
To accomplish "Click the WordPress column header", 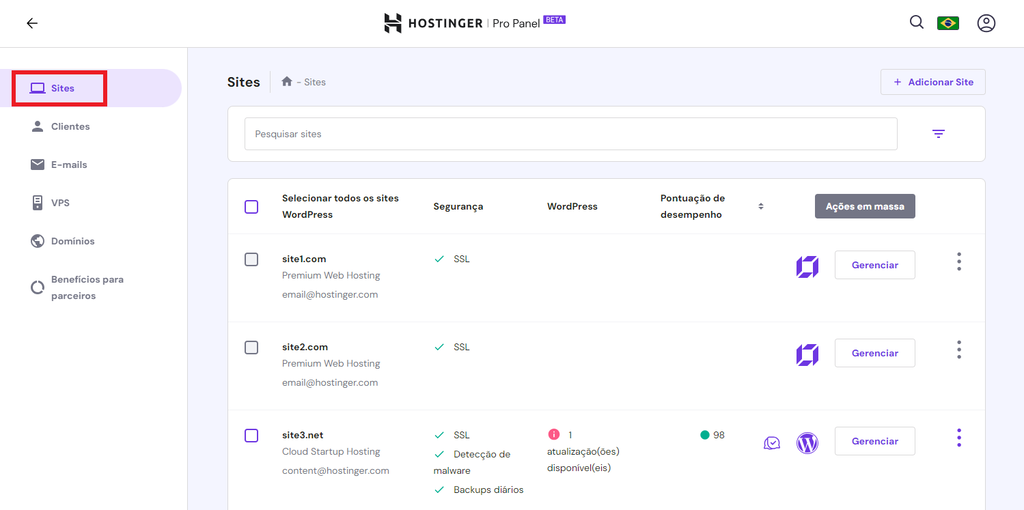I will (x=572, y=206).
